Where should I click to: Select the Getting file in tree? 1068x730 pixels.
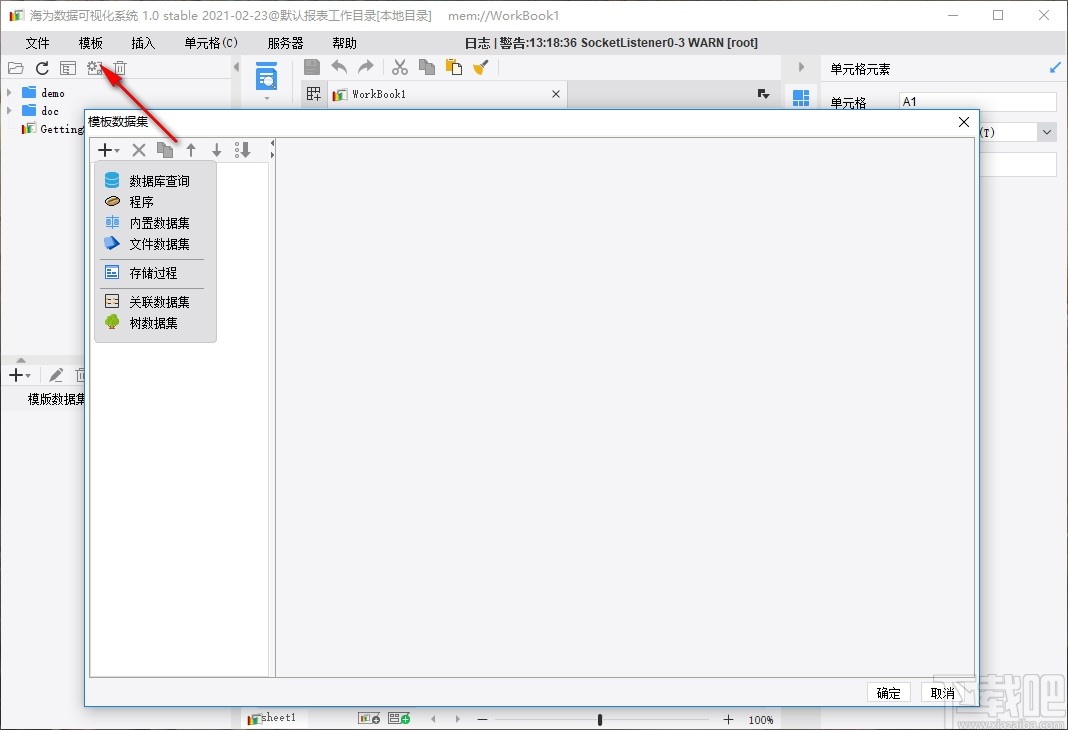pyautogui.click(x=52, y=129)
